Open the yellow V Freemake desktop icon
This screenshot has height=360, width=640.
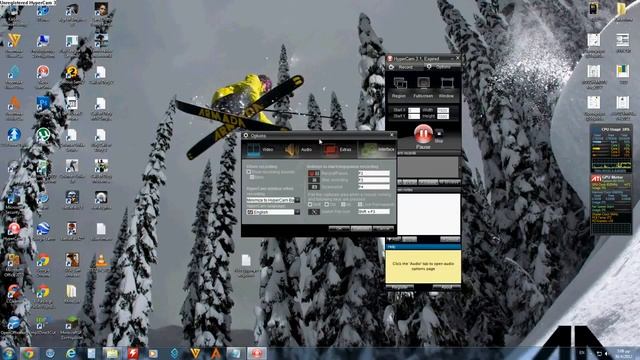(x=14, y=41)
